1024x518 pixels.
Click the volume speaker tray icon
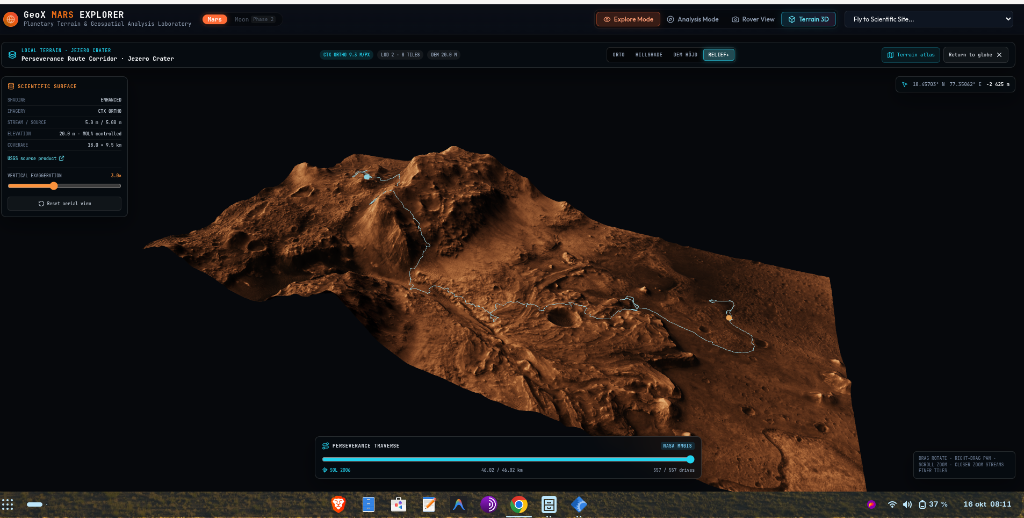coord(907,504)
